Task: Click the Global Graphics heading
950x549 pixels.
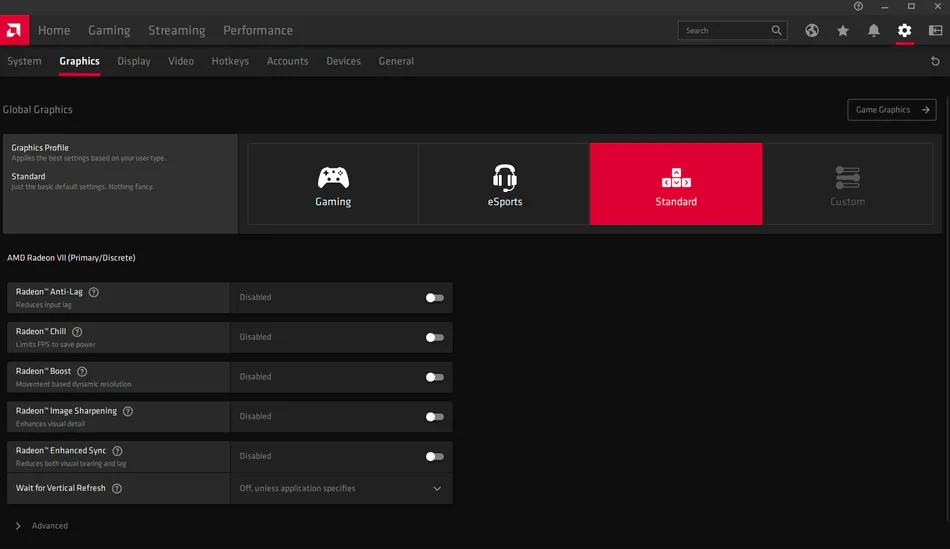Action: point(38,110)
